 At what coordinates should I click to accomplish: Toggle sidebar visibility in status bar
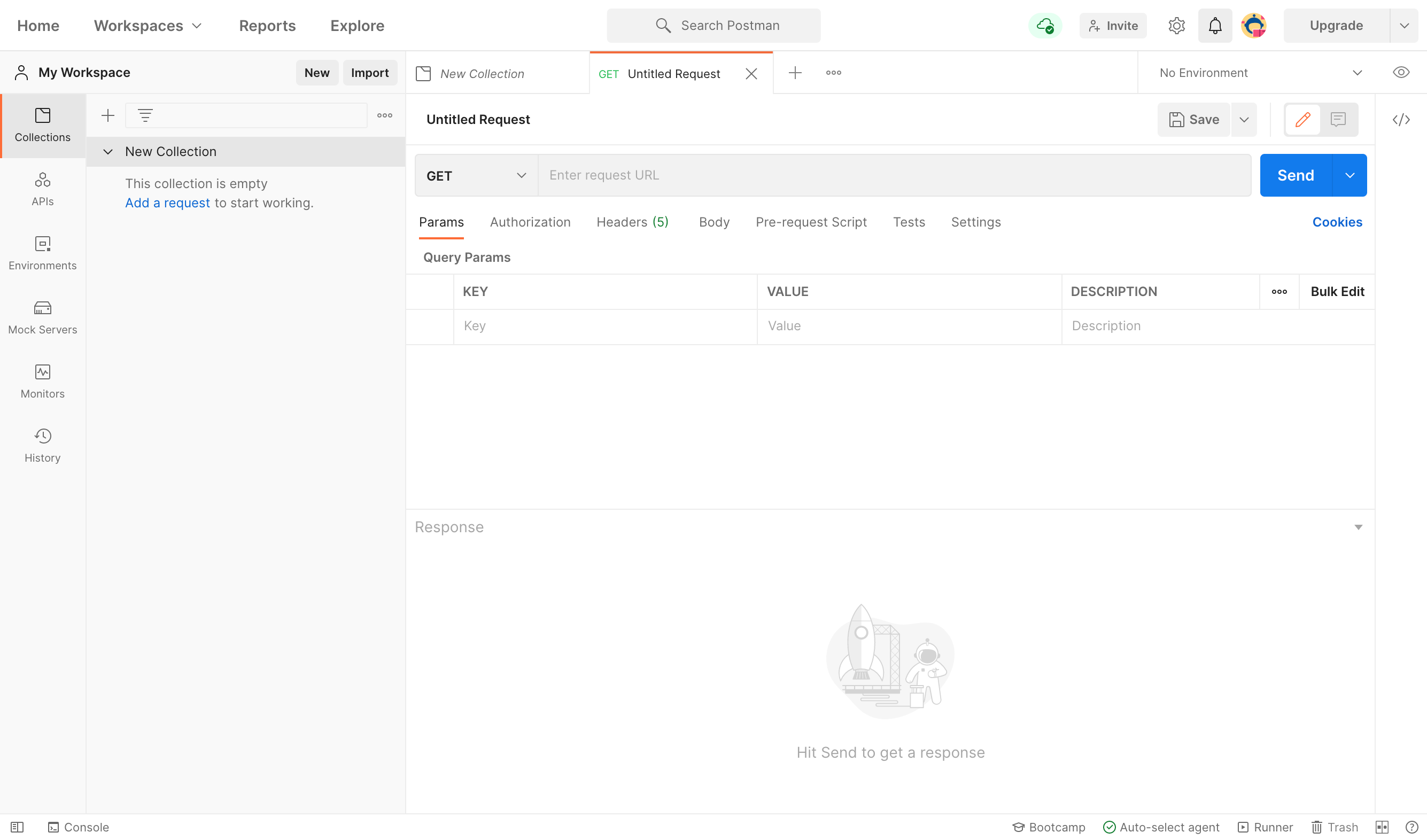click(17, 827)
